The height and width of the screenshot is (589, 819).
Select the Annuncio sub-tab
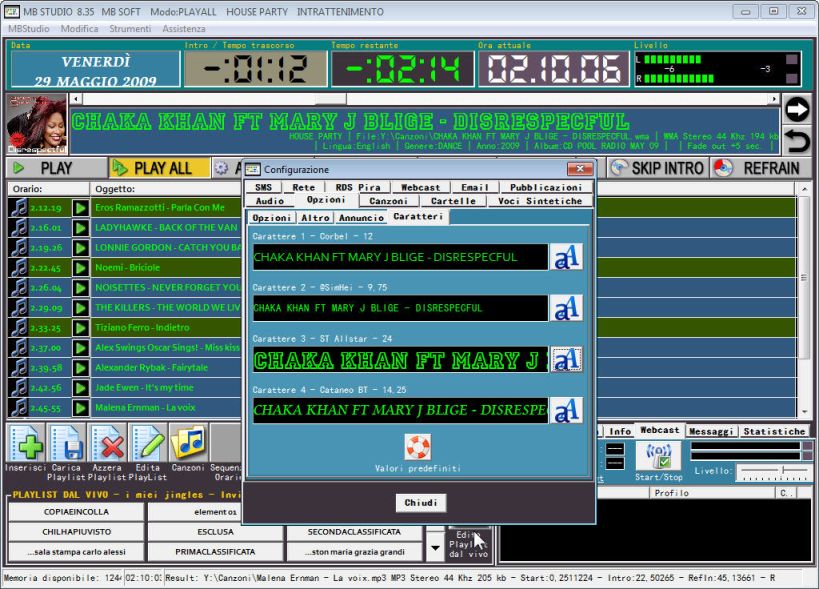point(361,218)
